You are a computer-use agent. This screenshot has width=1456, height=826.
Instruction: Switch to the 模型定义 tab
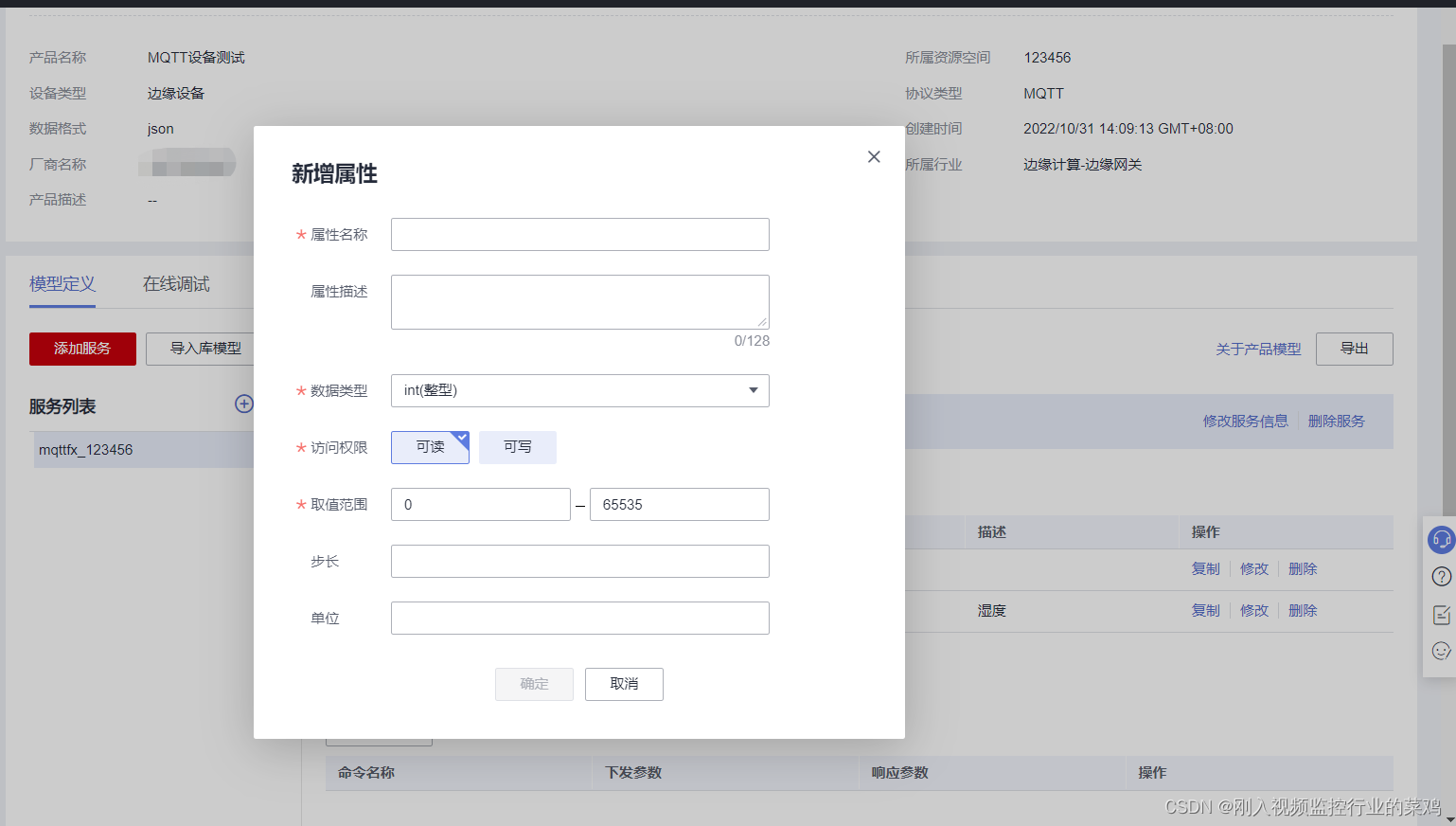click(x=61, y=283)
